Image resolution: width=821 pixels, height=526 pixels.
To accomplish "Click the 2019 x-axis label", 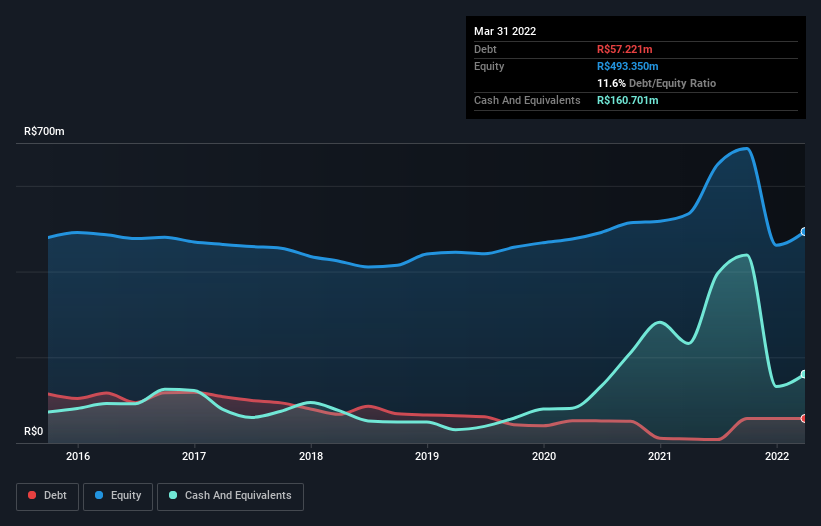I will (427, 456).
